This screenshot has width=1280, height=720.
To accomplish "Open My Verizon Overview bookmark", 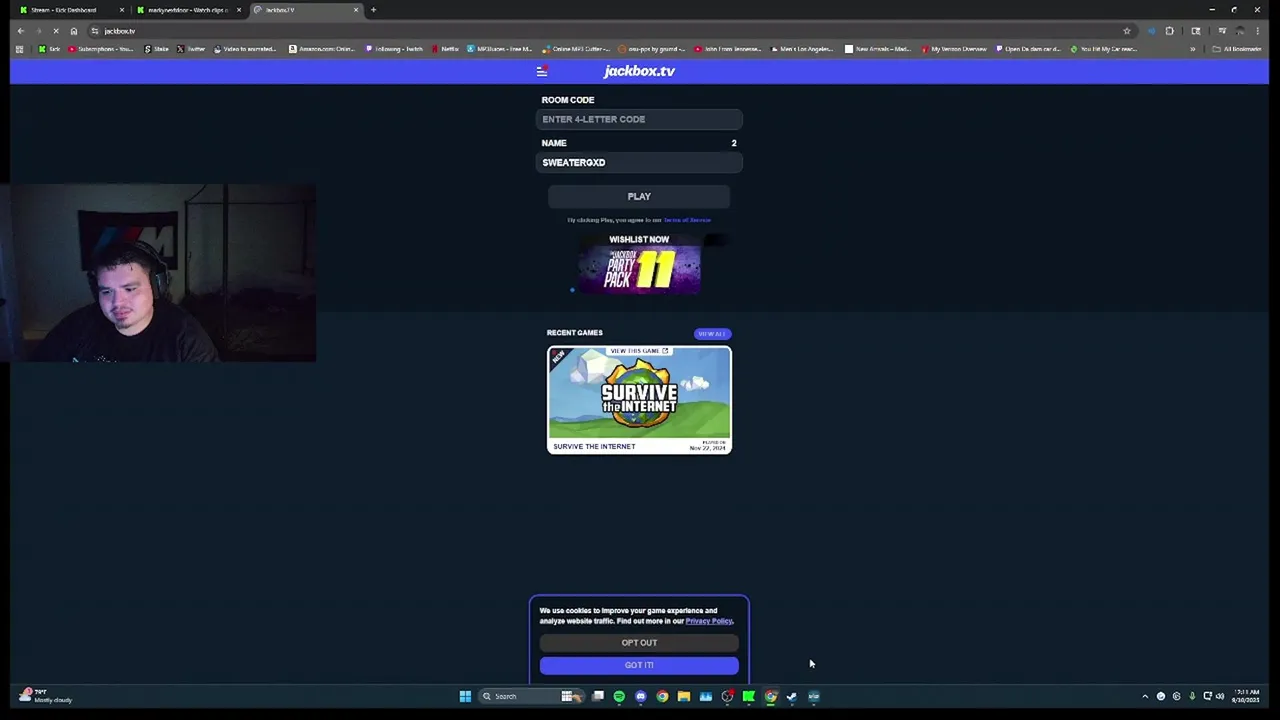I will pyautogui.click(x=954, y=49).
